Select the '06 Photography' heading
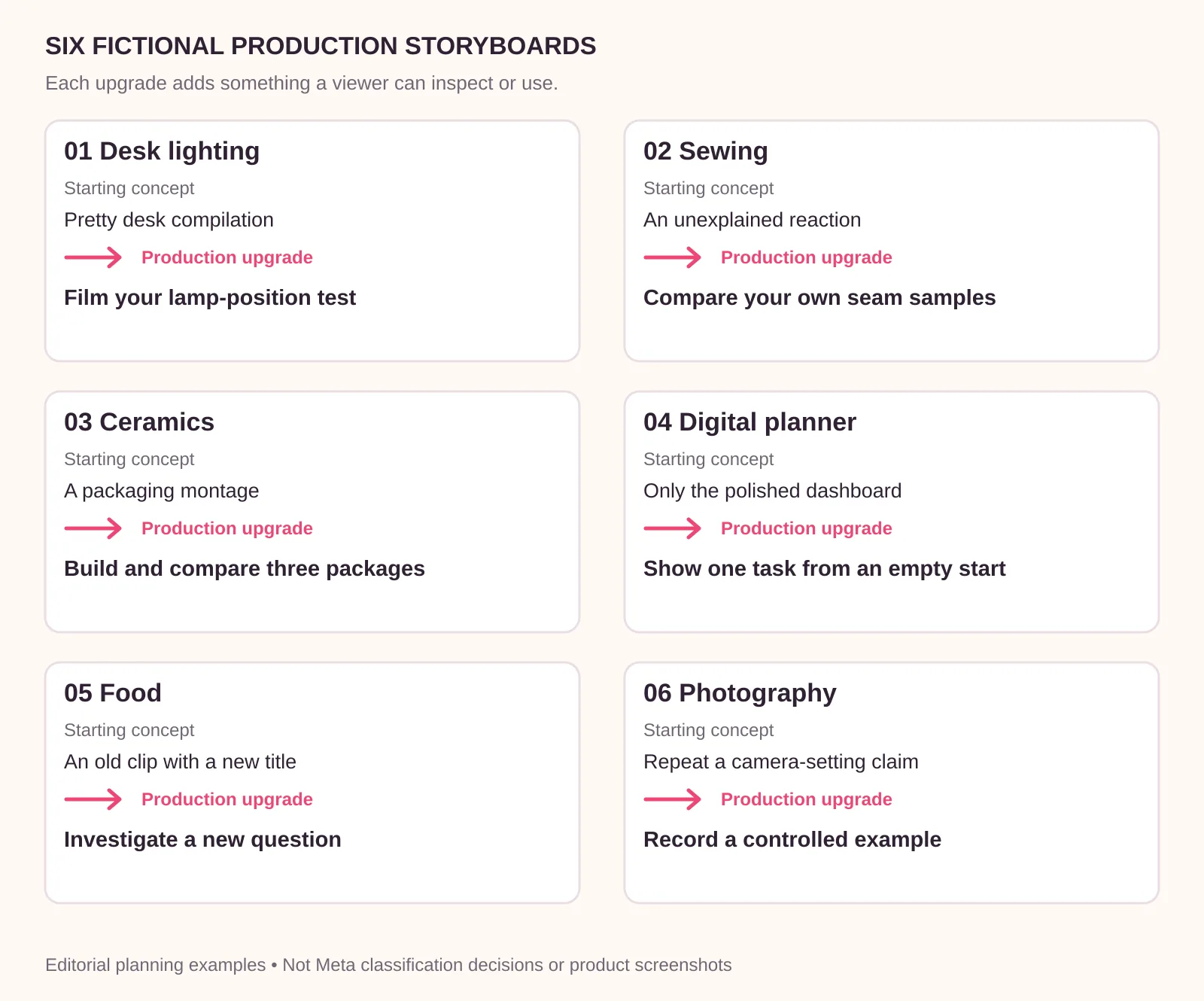1204x1001 pixels. coord(740,693)
